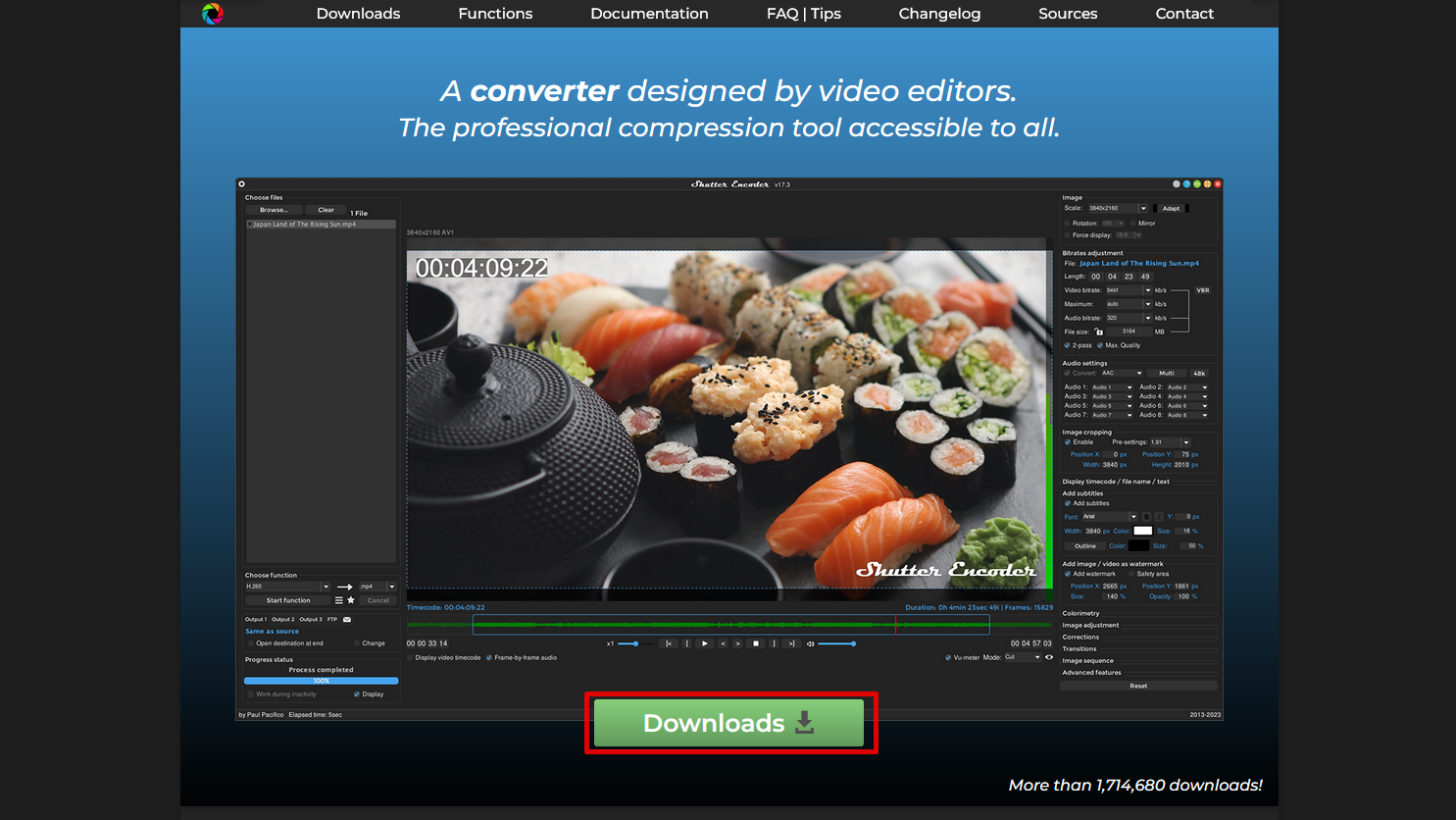
Task: Click the stop button in the player
Action: (x=756, y=643)
